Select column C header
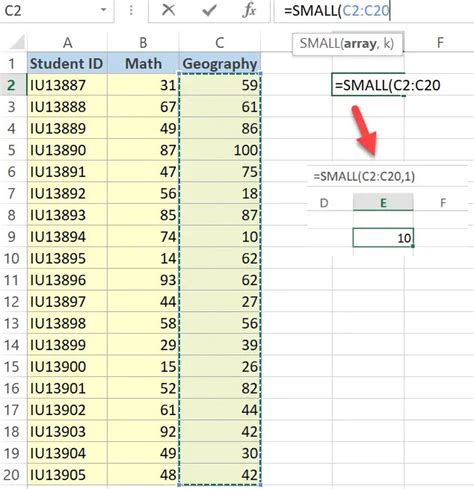474x489 pixels. coord(219,43)
